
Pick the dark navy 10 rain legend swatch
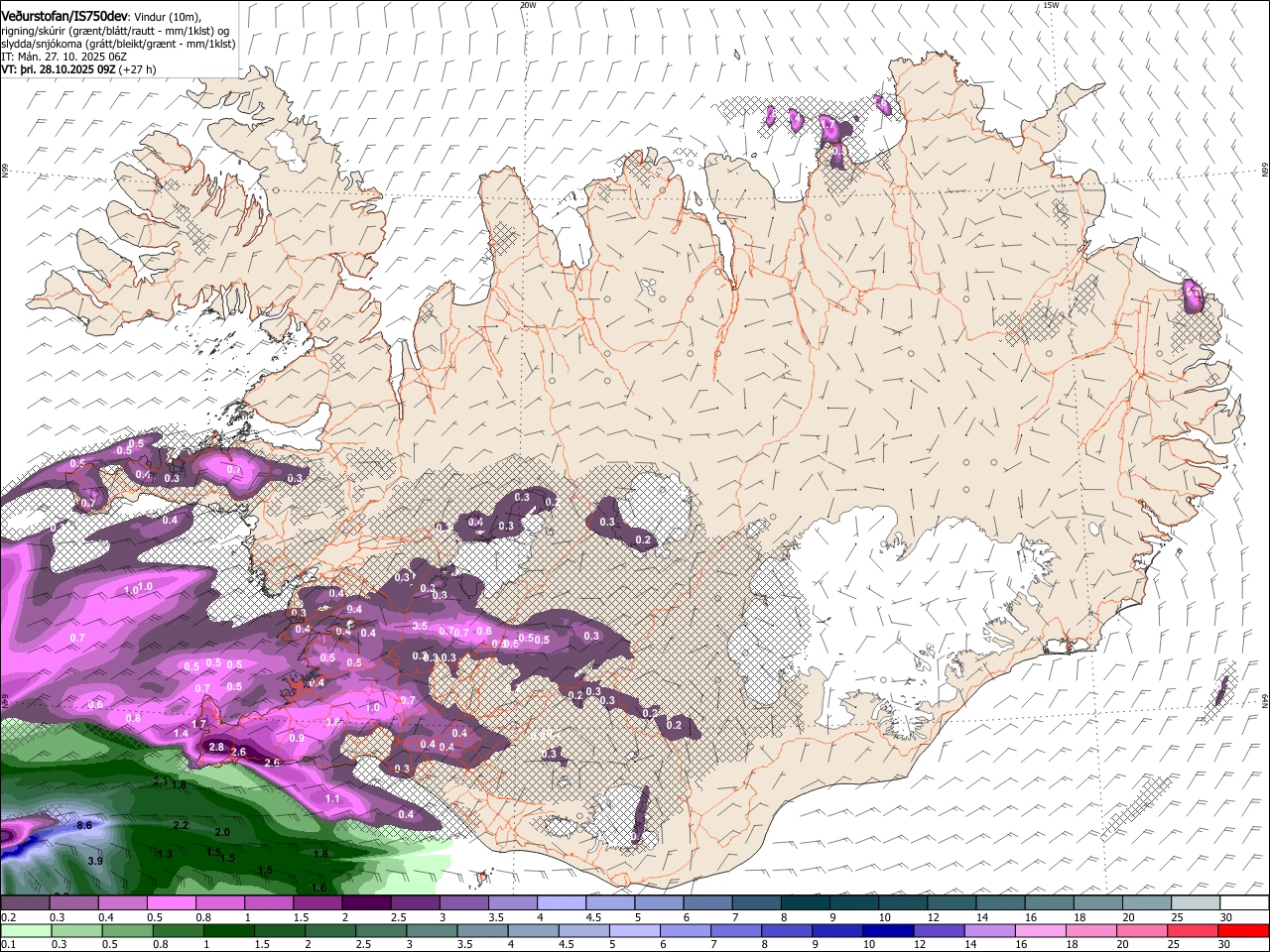click(x=887, y=931)
